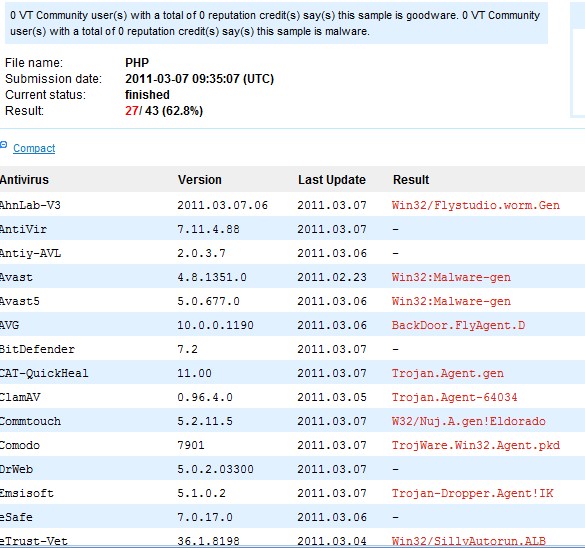Select Avast5 antivirus row

point(292,301)
